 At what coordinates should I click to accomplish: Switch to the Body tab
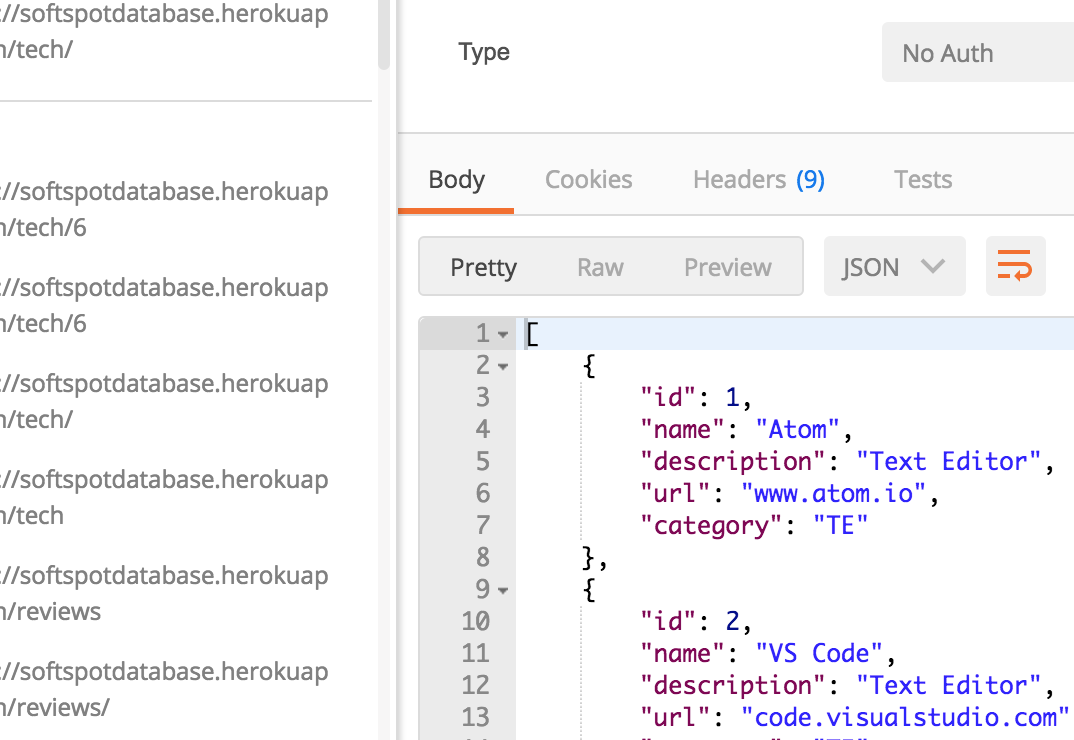click(456, 180)
